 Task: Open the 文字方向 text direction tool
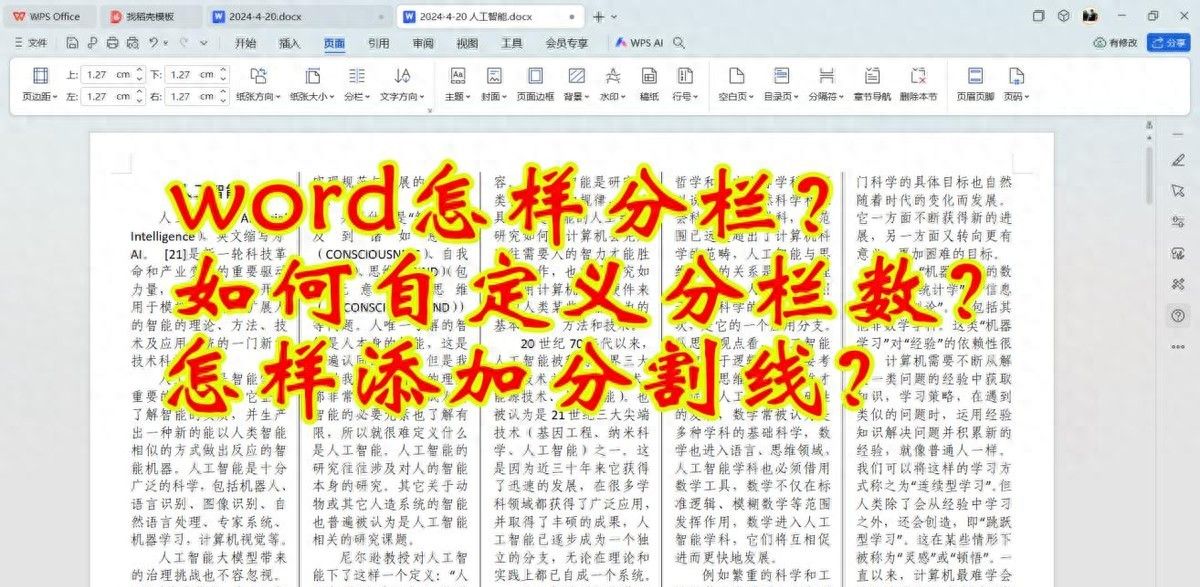tap(402, 84)
